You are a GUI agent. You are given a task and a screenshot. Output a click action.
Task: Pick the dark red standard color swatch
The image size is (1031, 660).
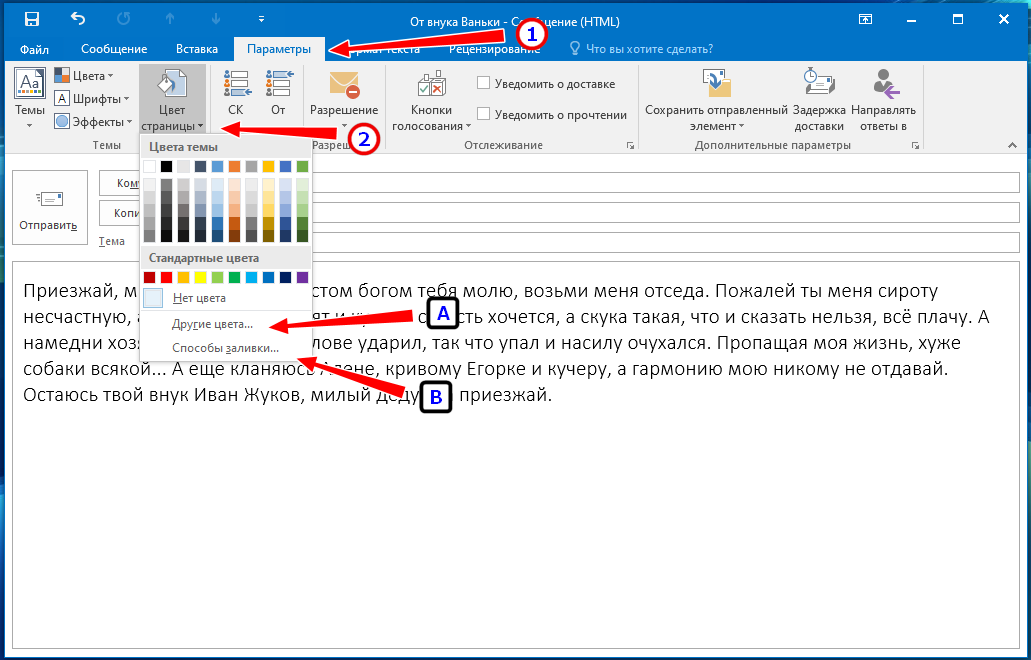(149, 278)
